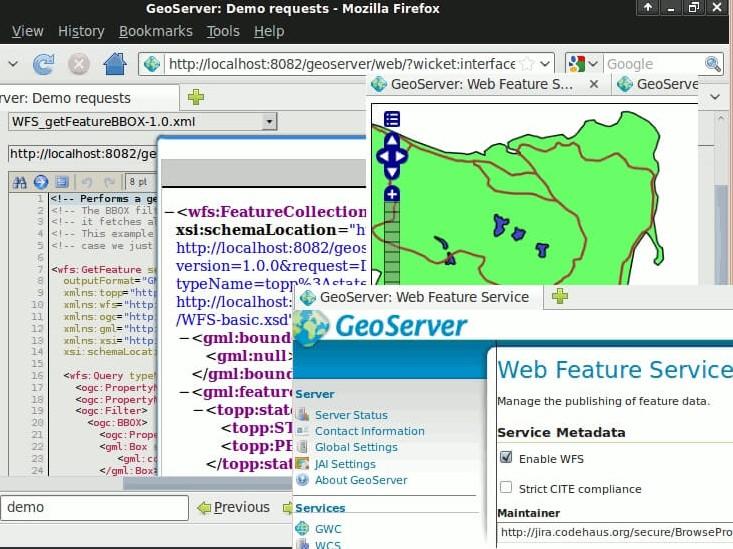Click the magnifier icon in the Google search box
Image resolution: width=733 pixels, height=549 pixels.
click(712, 64)
